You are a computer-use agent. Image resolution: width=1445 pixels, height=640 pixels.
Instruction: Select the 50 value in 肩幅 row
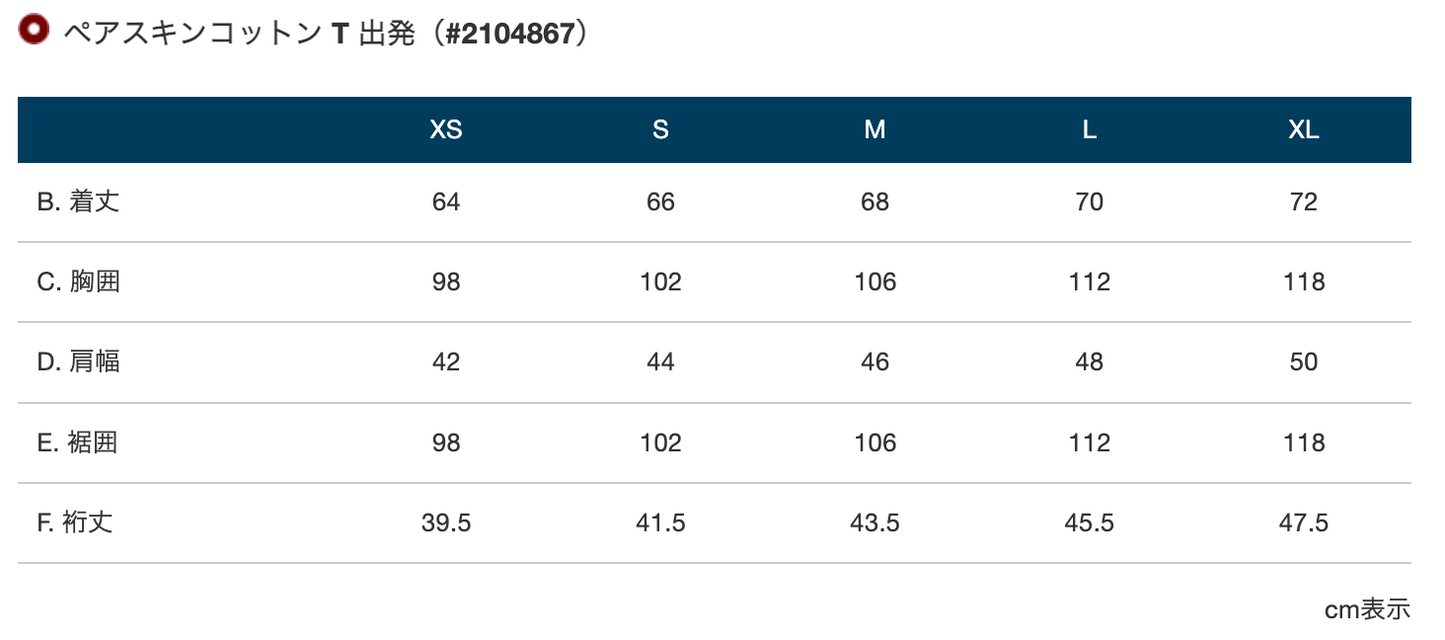[1304, 362]
